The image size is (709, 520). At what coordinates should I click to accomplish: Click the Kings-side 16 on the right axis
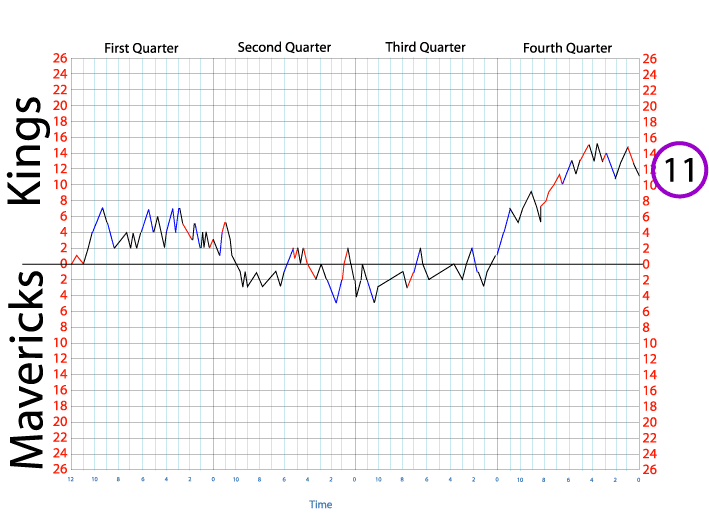[648, 138]
